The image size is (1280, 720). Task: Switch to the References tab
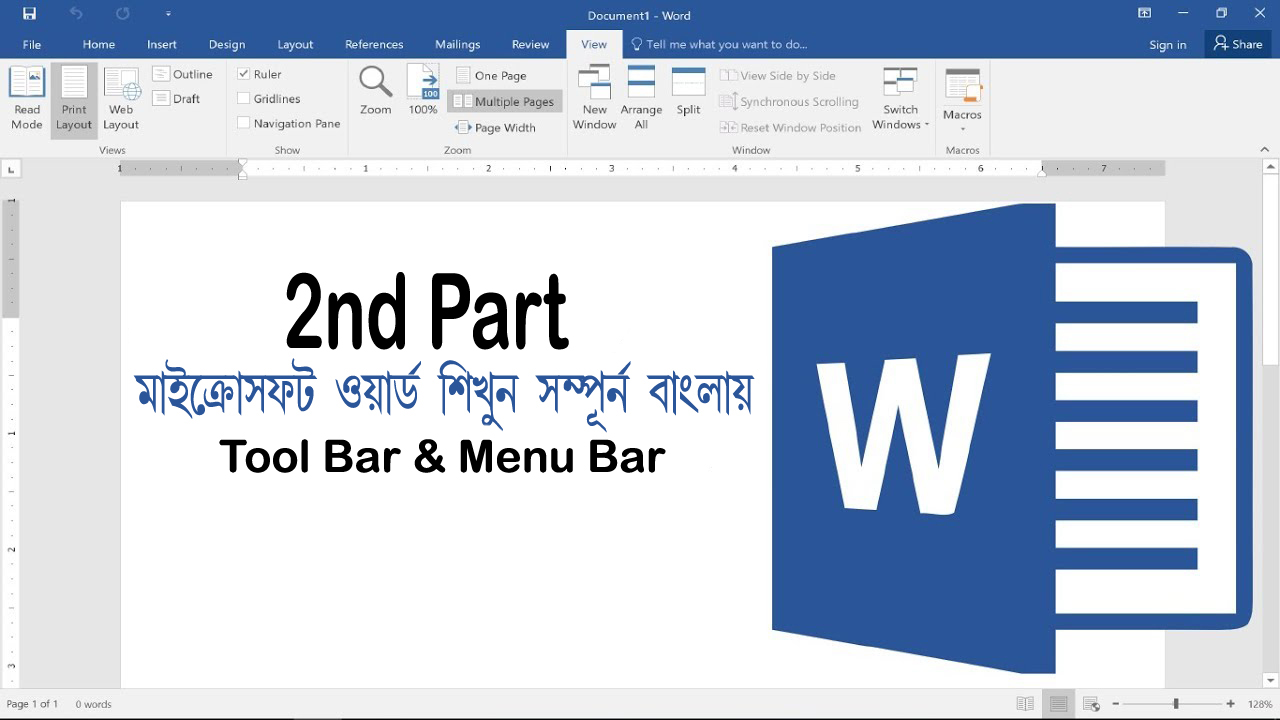tap(374, 44)
